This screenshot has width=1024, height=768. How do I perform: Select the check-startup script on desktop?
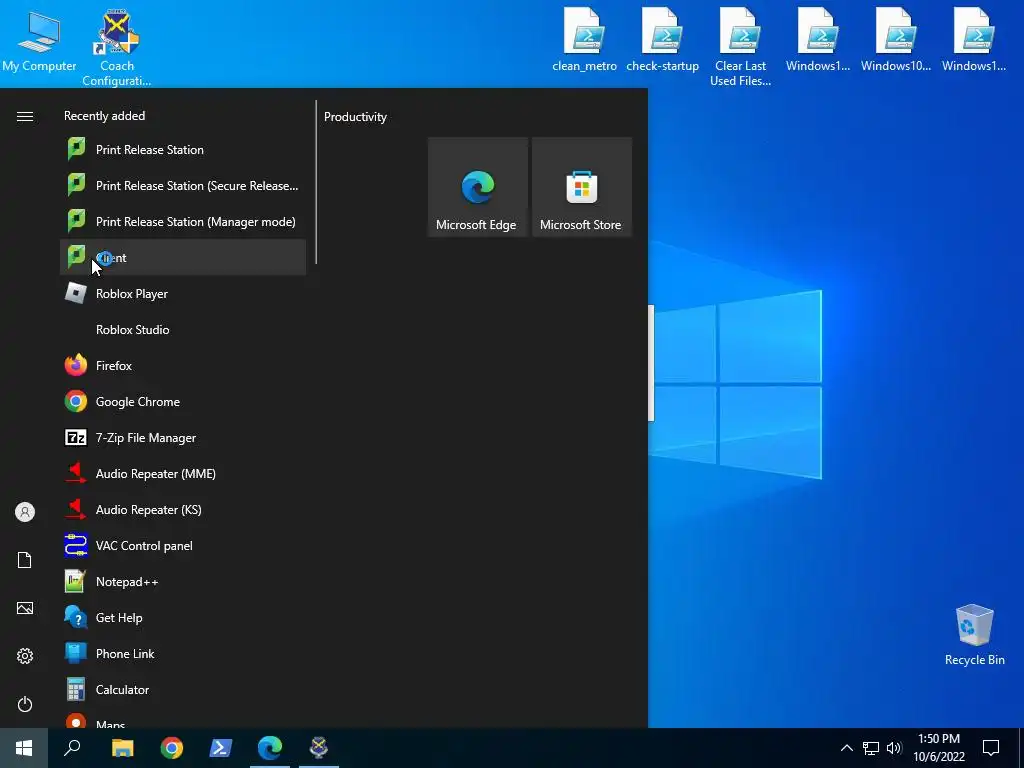tap(662, 39)
